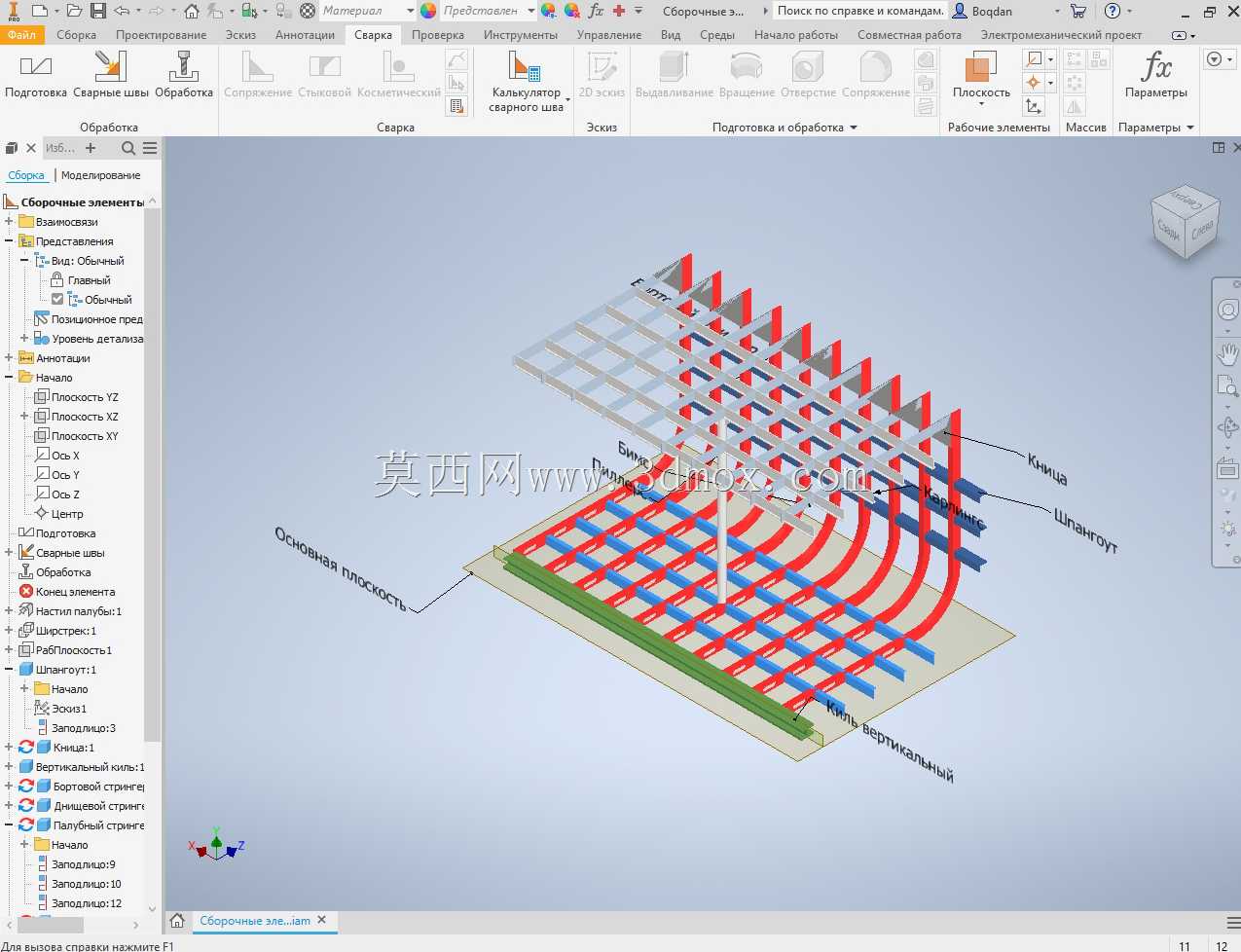
Task: Open the appearance color wheel icon
Action: coord(428,11)
